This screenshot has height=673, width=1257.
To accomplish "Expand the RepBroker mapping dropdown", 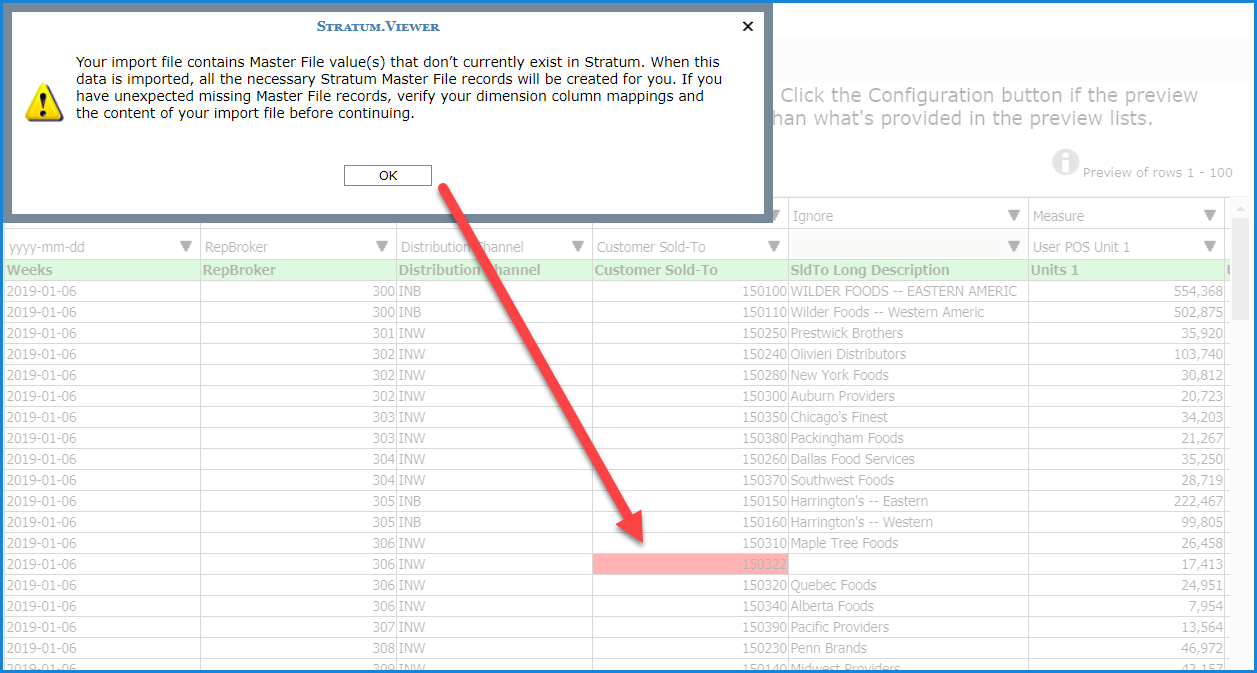I will pyautogui.click(x=382, y=247).
